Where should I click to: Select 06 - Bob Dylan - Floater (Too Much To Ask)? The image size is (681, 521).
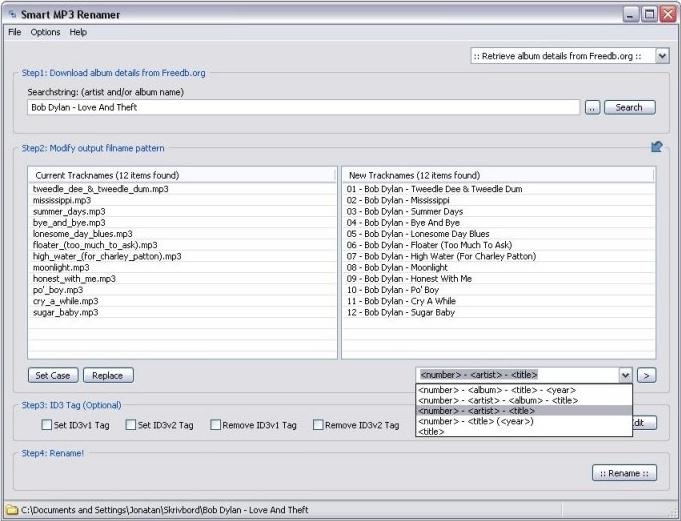[x=498, y=245]
